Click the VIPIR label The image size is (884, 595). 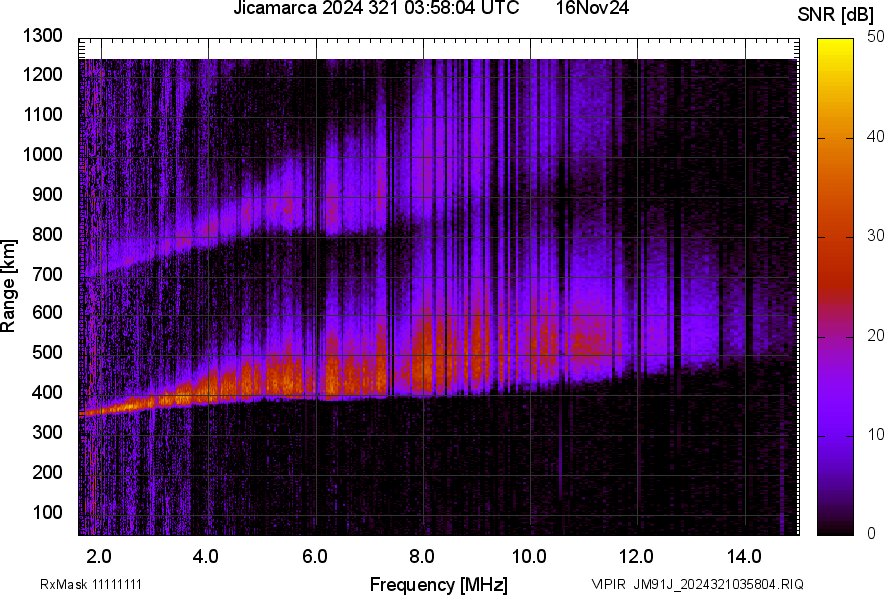(608, 584)
